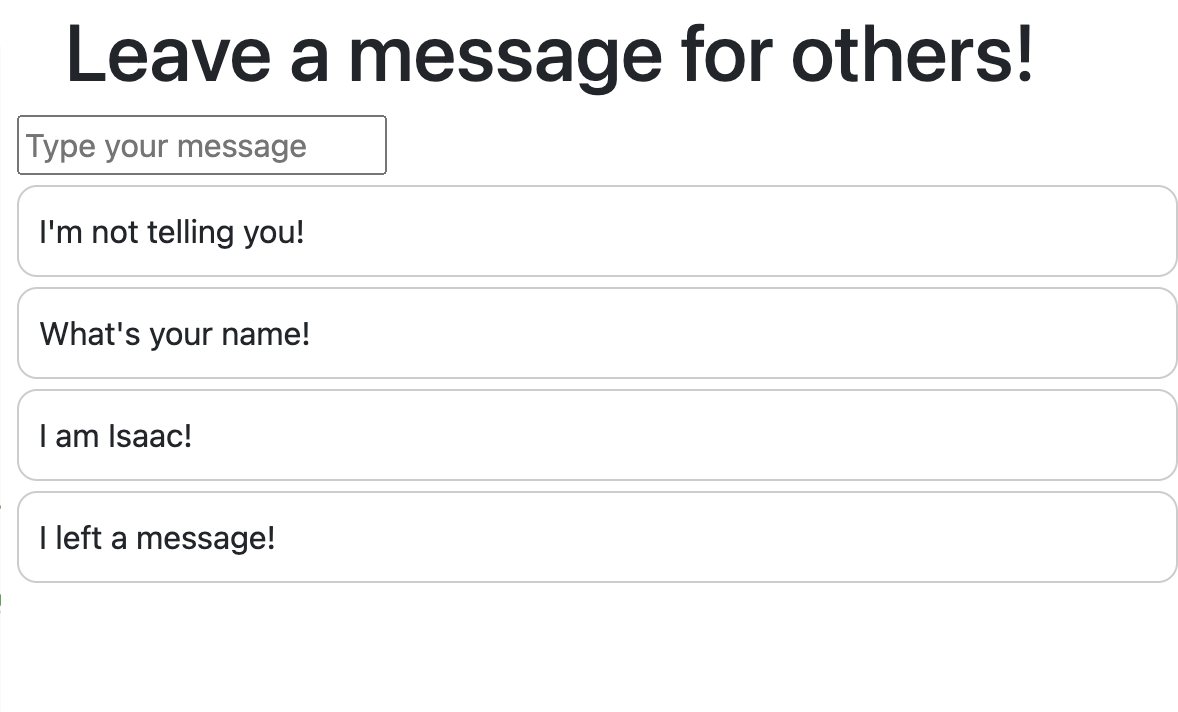Select the "What's your name!" message card
Screen dimensions: 1178x712
(x=597, y=333)
